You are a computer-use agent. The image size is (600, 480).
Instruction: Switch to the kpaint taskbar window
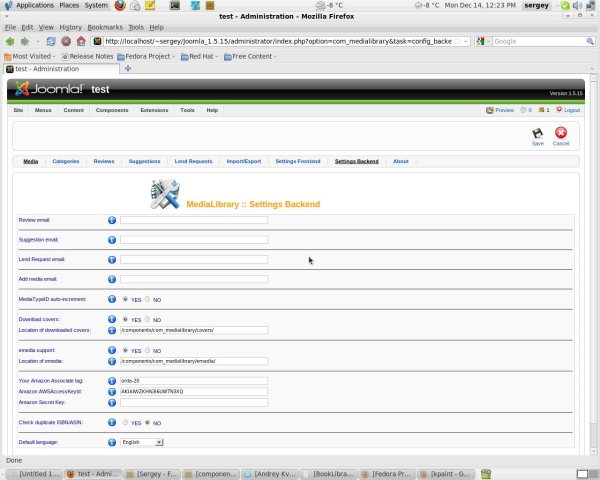coord(447,474)
